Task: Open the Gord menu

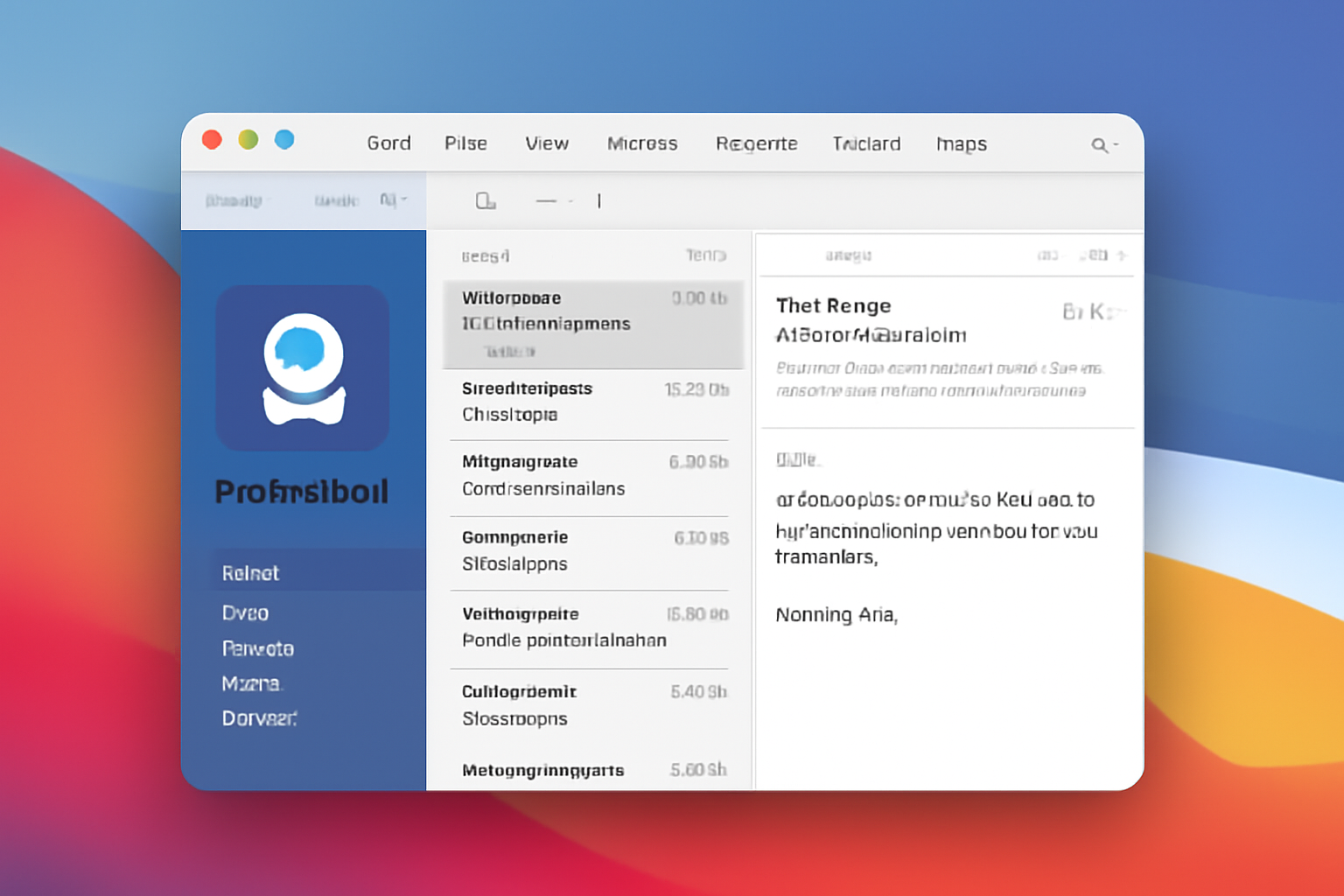Action: click(388, 143)
